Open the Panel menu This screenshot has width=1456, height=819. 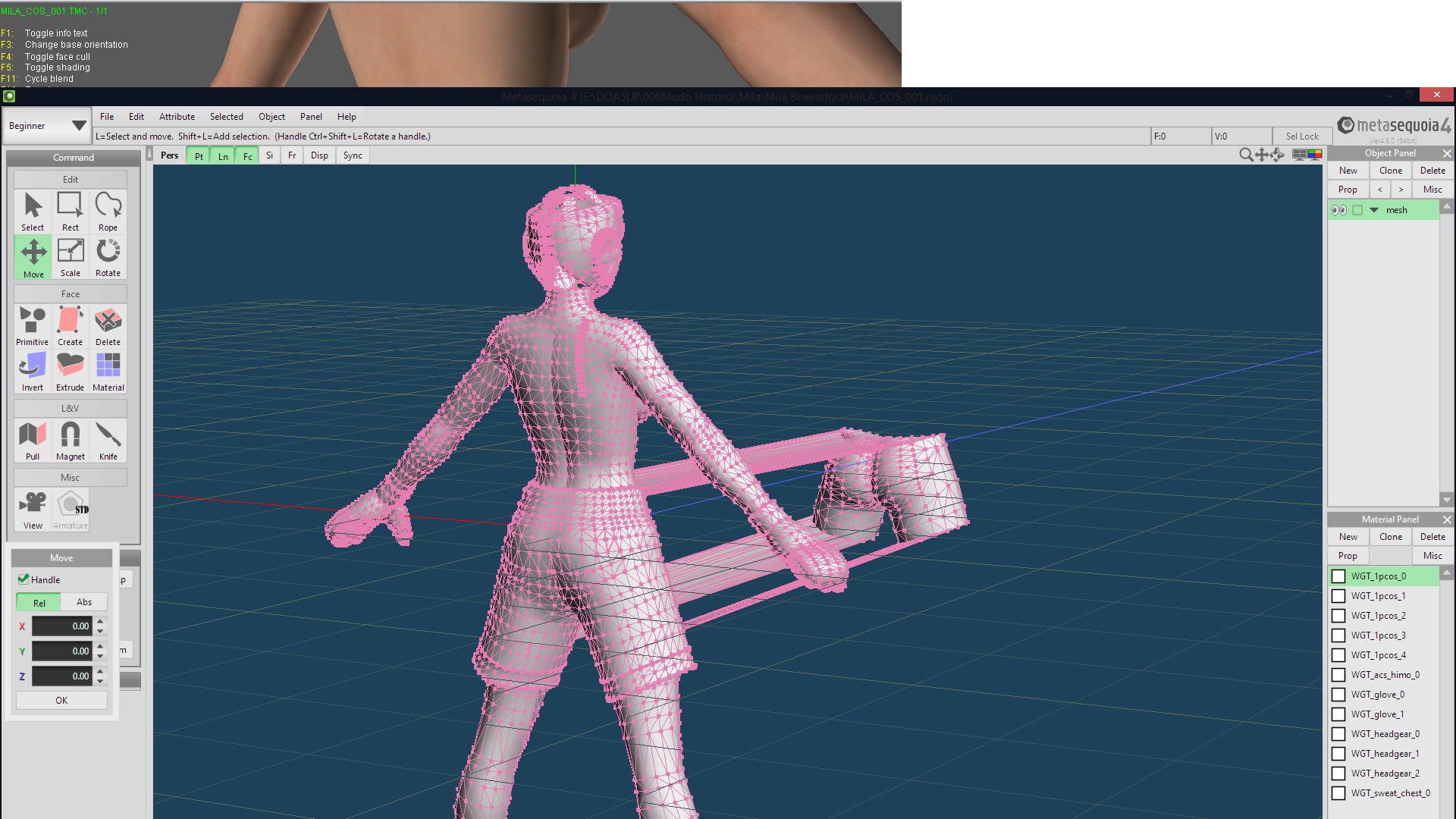point(311,117)
